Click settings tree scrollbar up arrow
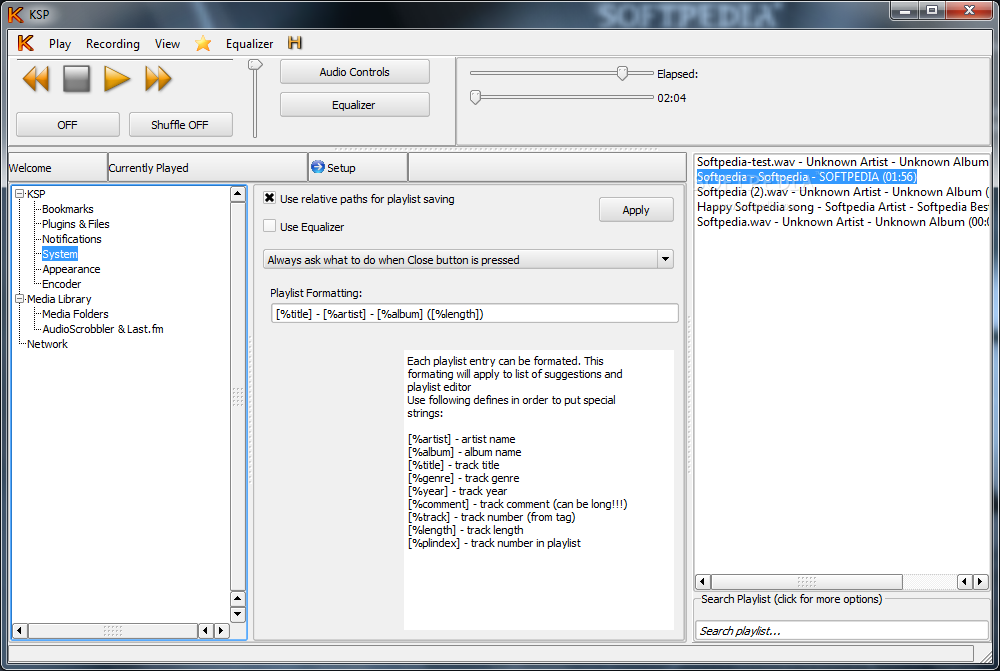This screenshot has height=671, width=1000. [x=238, y=194]
